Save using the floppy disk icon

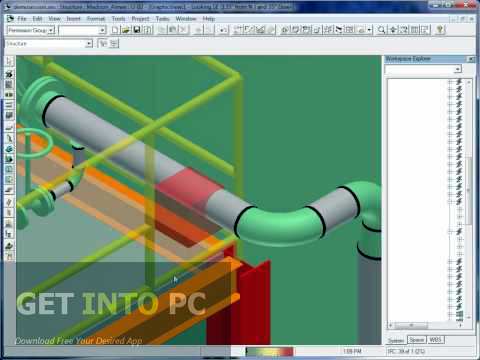(x=137, y=30)
